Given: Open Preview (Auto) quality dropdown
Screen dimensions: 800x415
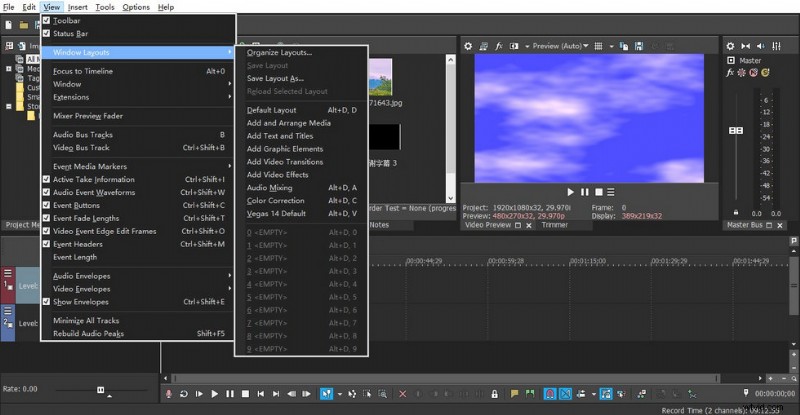Looking at the screenshot, I should [x=560, y=46].
